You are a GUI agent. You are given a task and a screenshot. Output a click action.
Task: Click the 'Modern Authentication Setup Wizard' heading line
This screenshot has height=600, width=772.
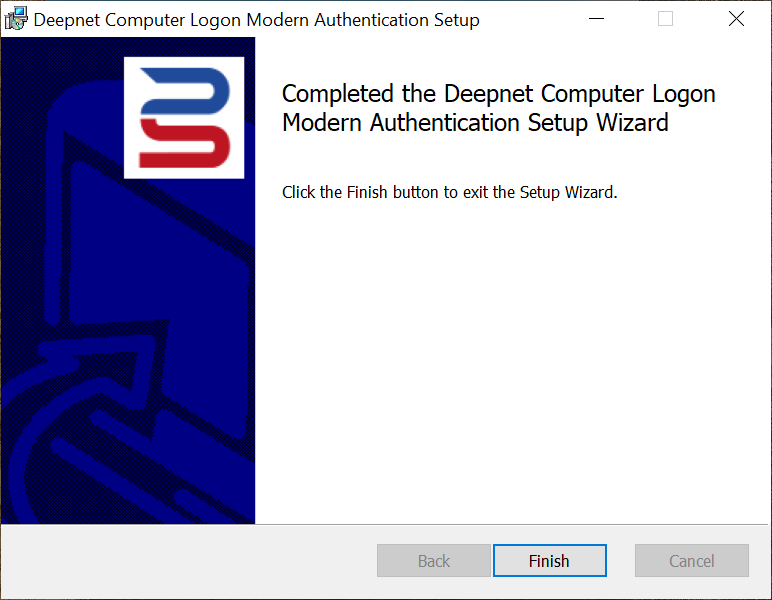tap(474, 123)
